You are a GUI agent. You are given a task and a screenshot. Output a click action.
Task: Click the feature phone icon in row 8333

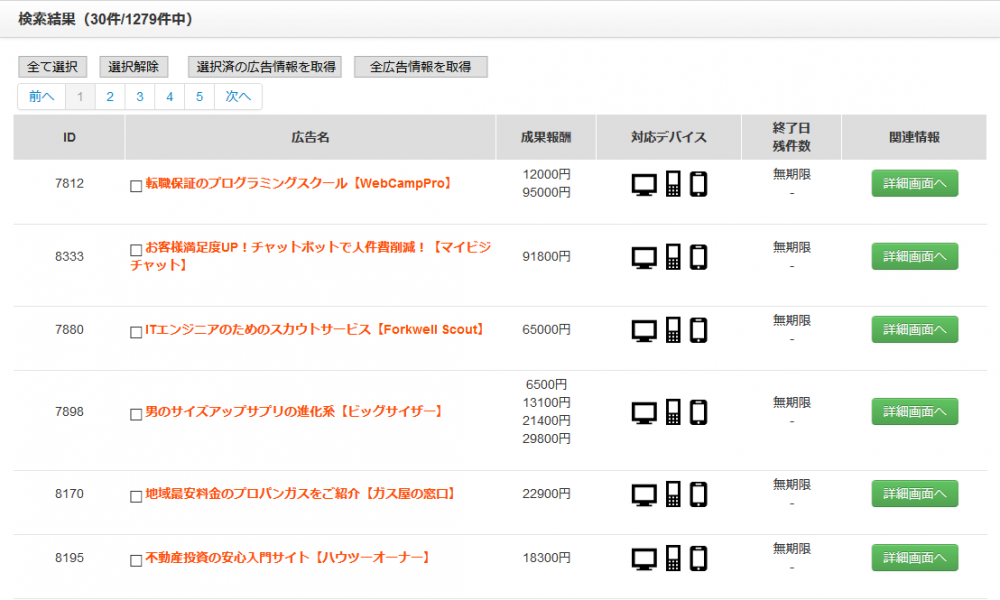tap(673, 257)
